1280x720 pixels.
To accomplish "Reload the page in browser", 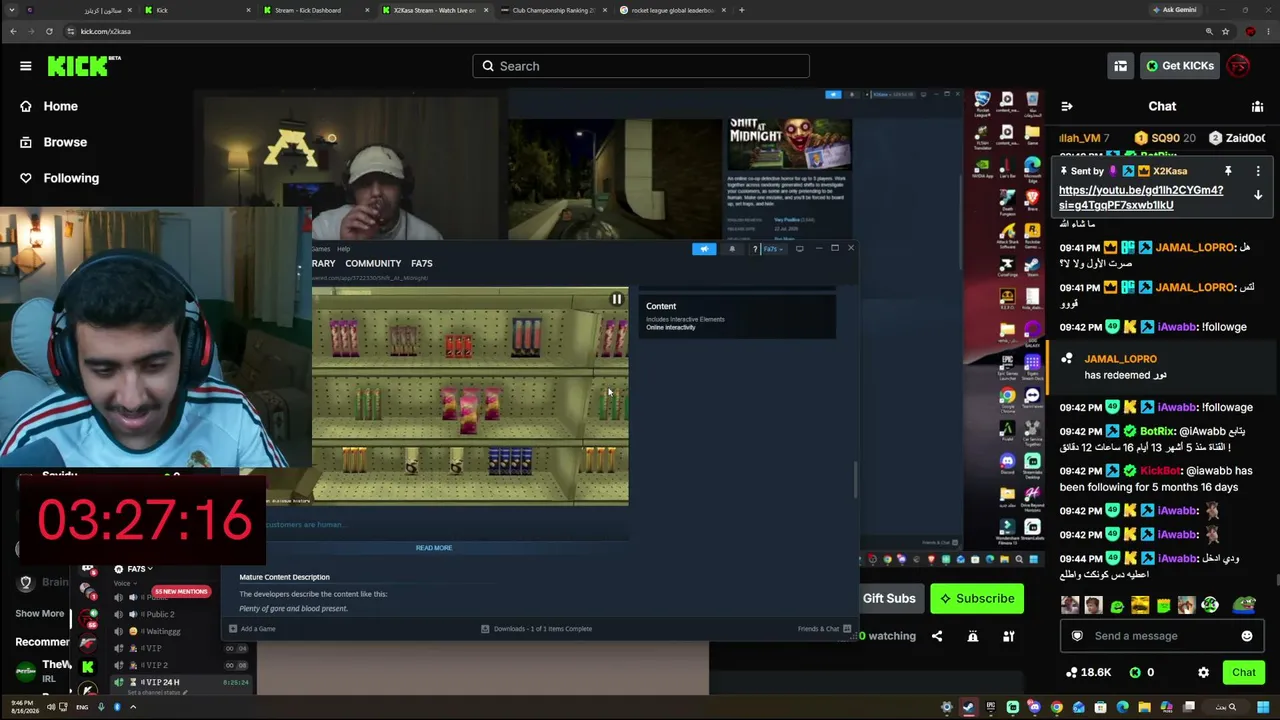I will 49,31.
